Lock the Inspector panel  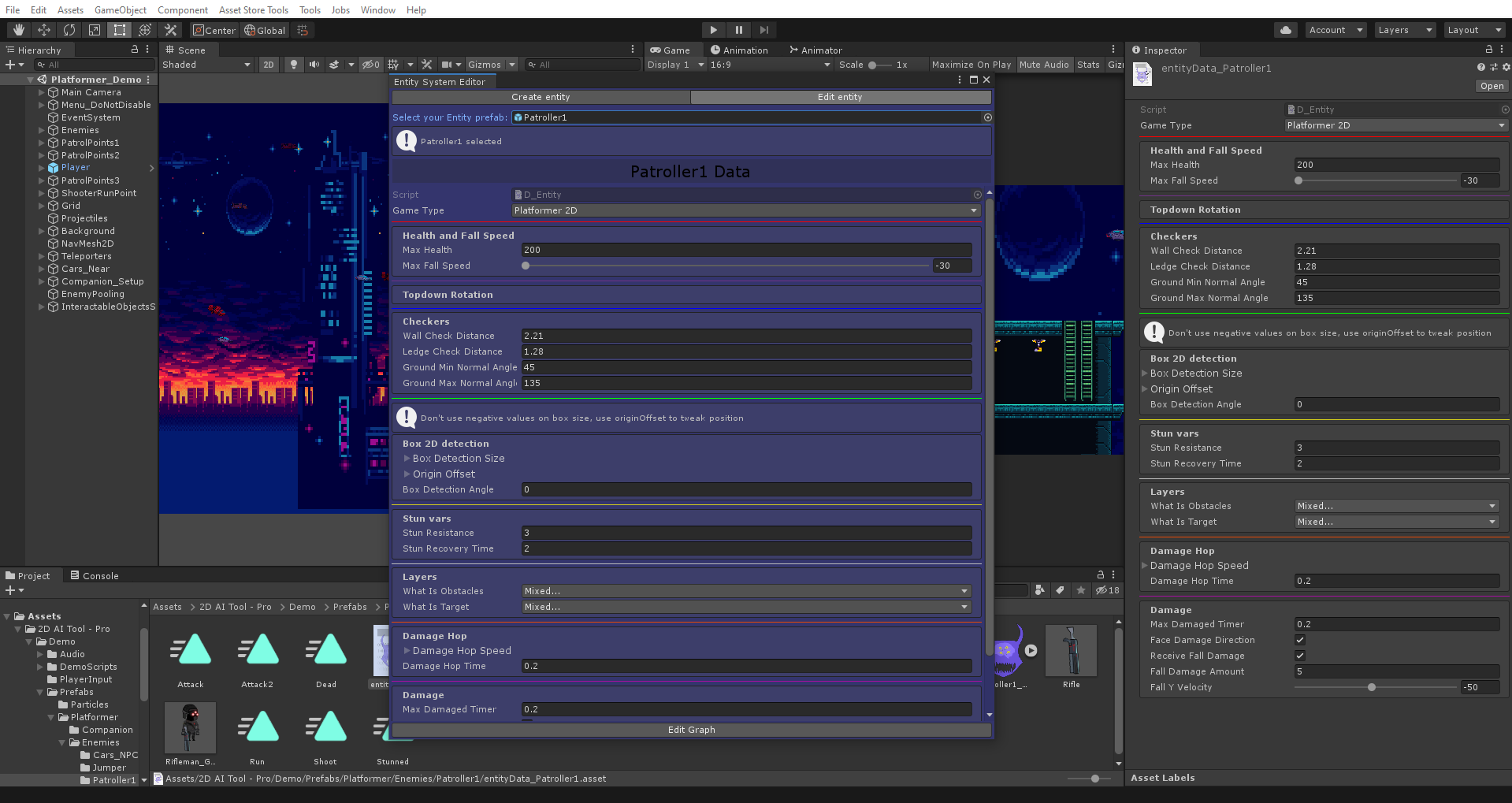(1488, 50)
